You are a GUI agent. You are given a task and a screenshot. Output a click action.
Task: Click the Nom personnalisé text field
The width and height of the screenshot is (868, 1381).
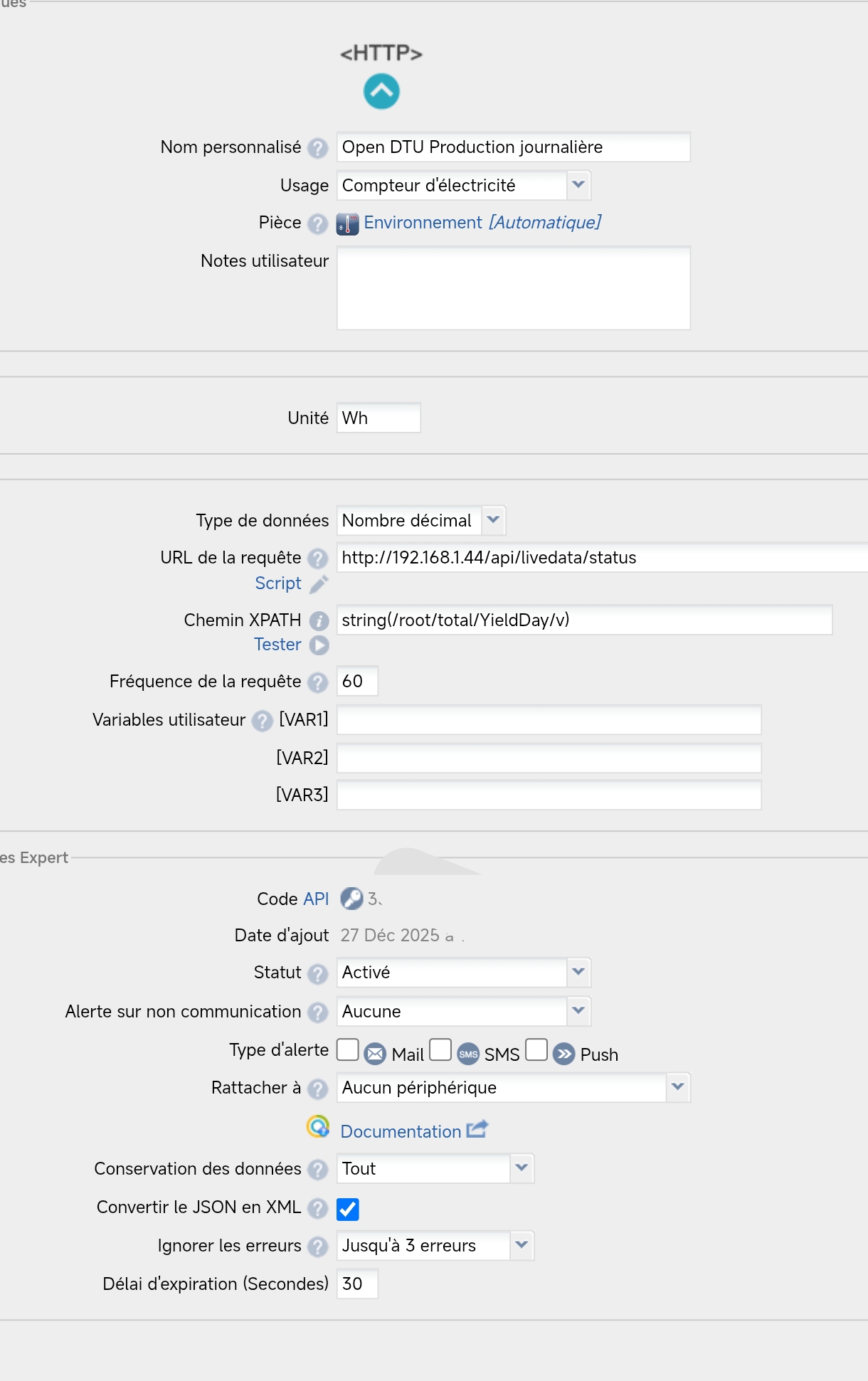tap(514, 147)
